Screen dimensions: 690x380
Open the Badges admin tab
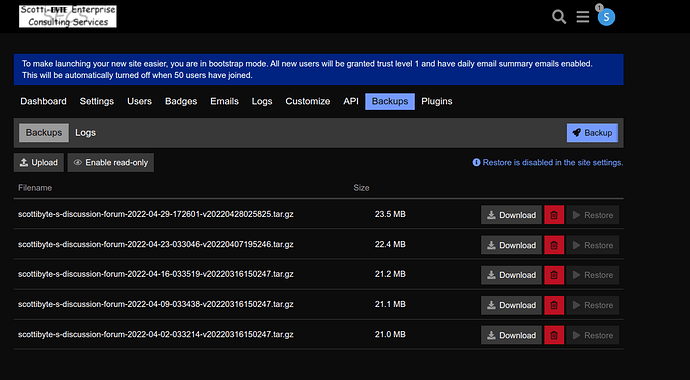click(181, 101)
